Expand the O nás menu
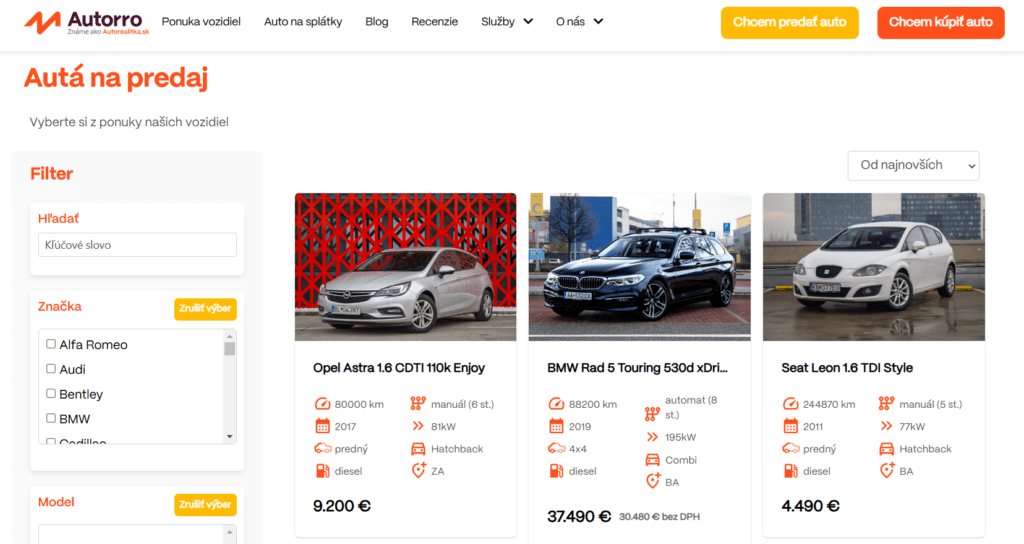 (579, 22)
